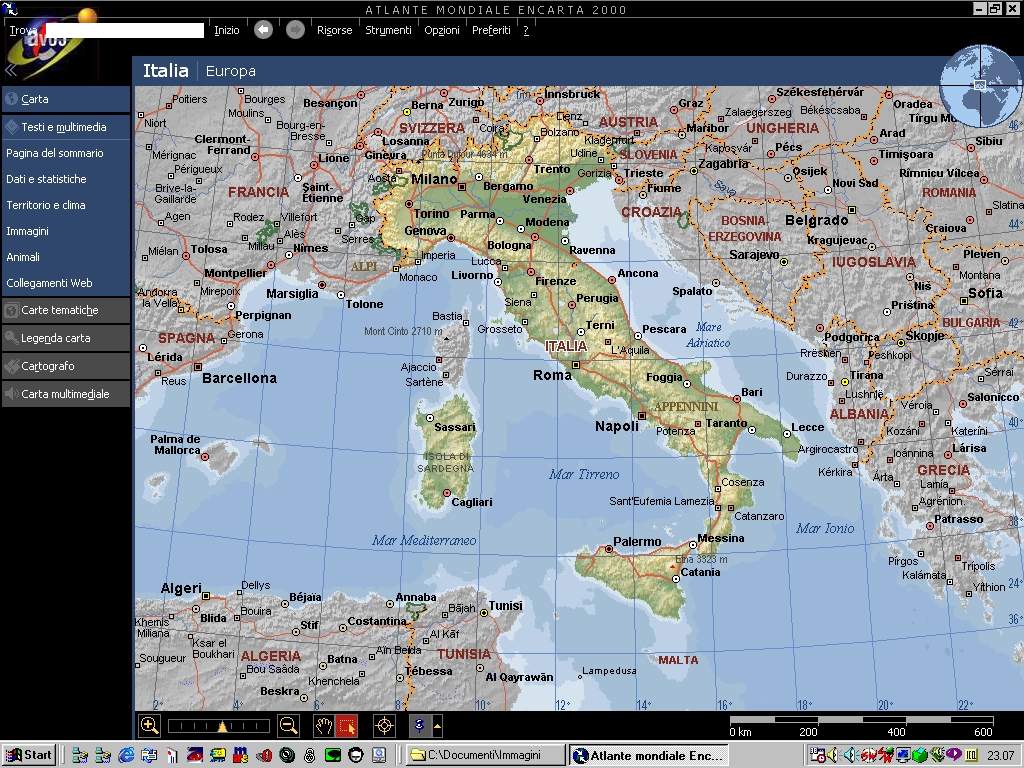Click the Catania label on map
Viewport: 1024px width, 768px height.
pyautogui.click(x=700, y=573)
